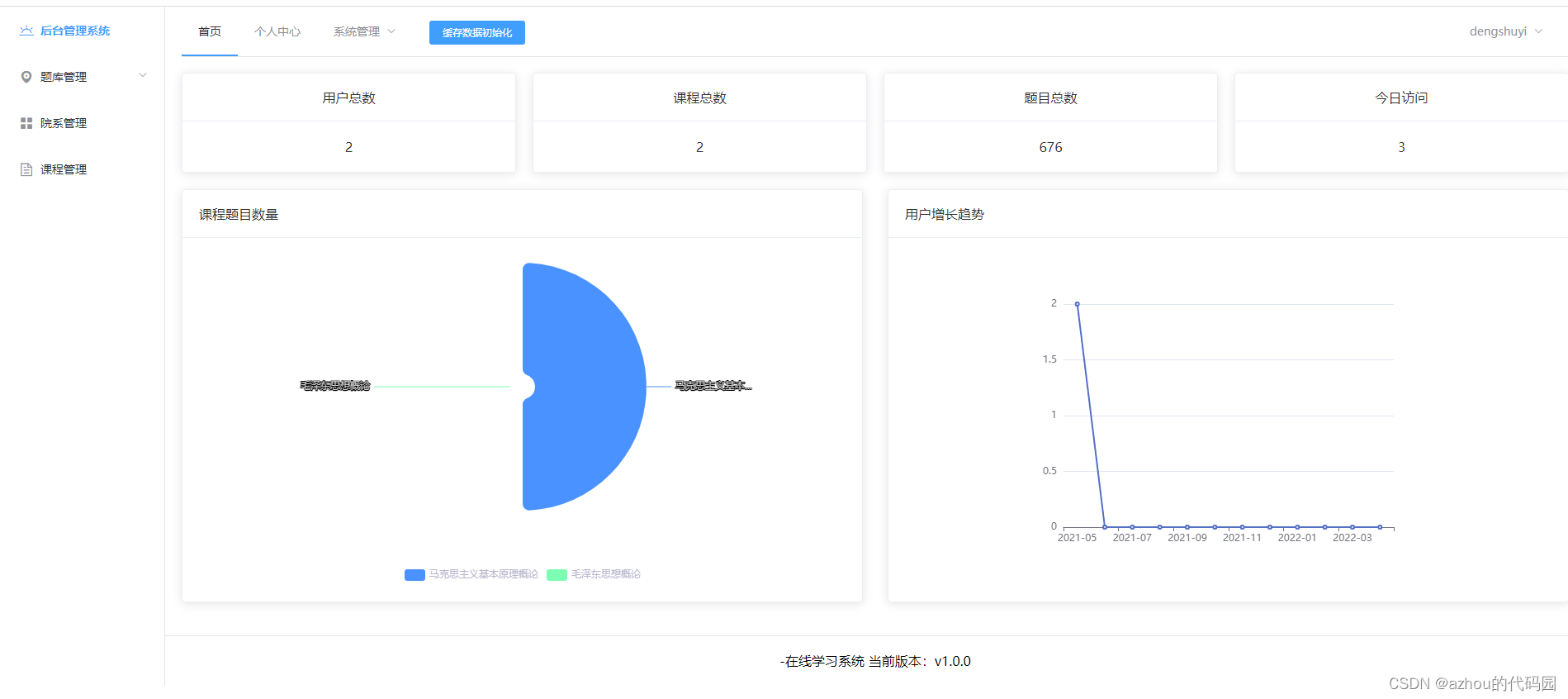The image size is (1568, 699).
Task: Click the 后台管理系统 title link
Action: [x=75, y=31]
